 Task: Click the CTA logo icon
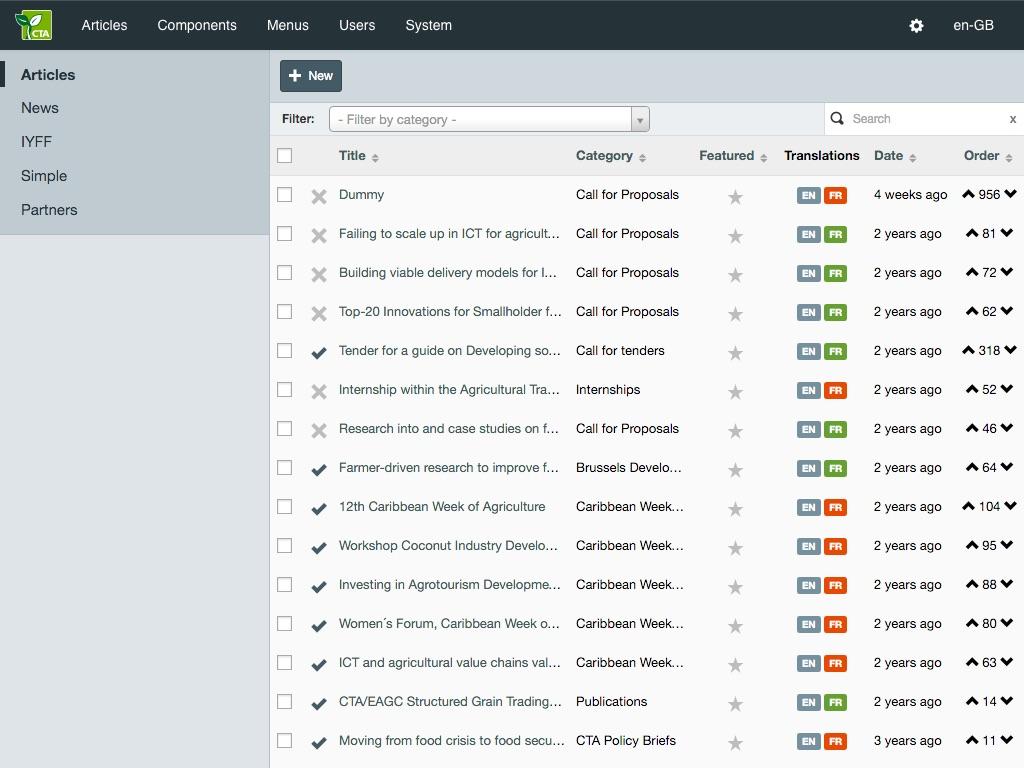click(33, 25)
